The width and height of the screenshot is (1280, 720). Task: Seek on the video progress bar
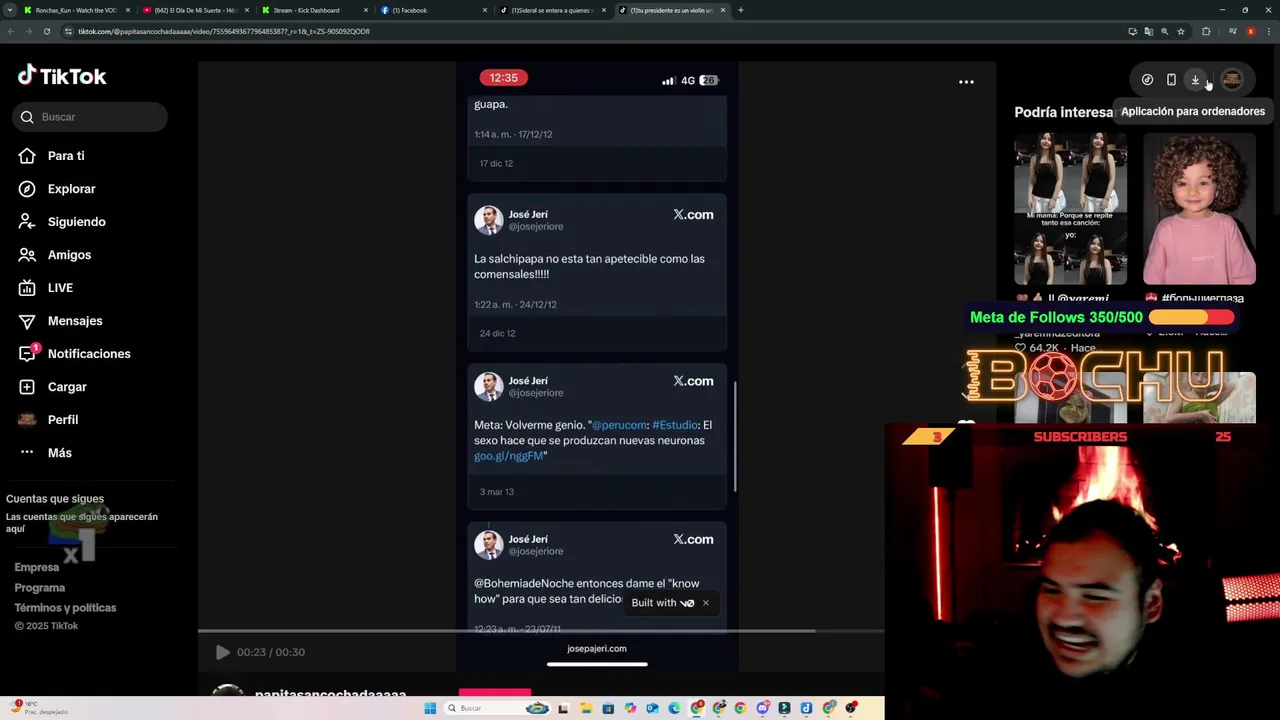540,631
